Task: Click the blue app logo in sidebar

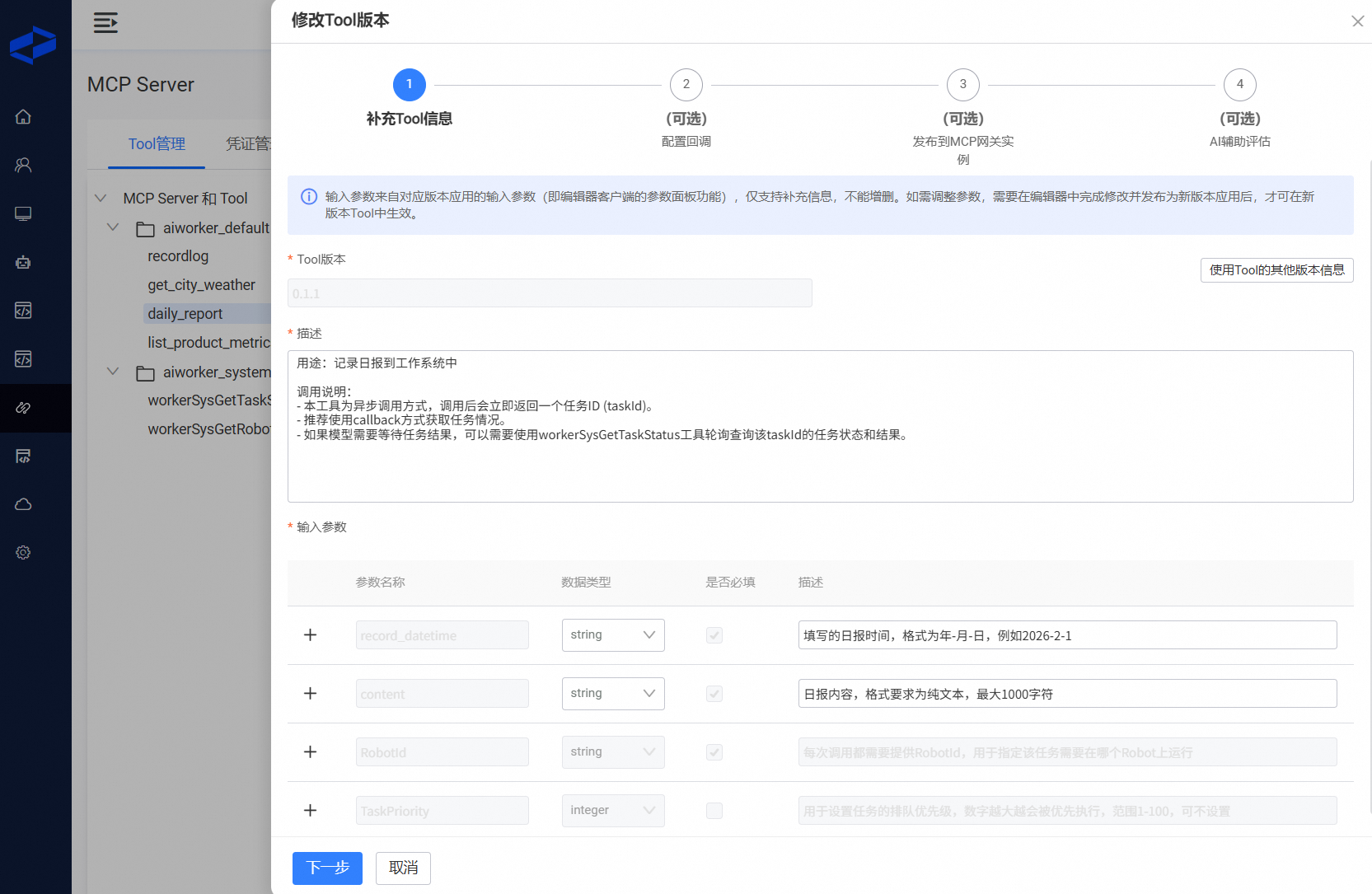Action: point(33,45)
